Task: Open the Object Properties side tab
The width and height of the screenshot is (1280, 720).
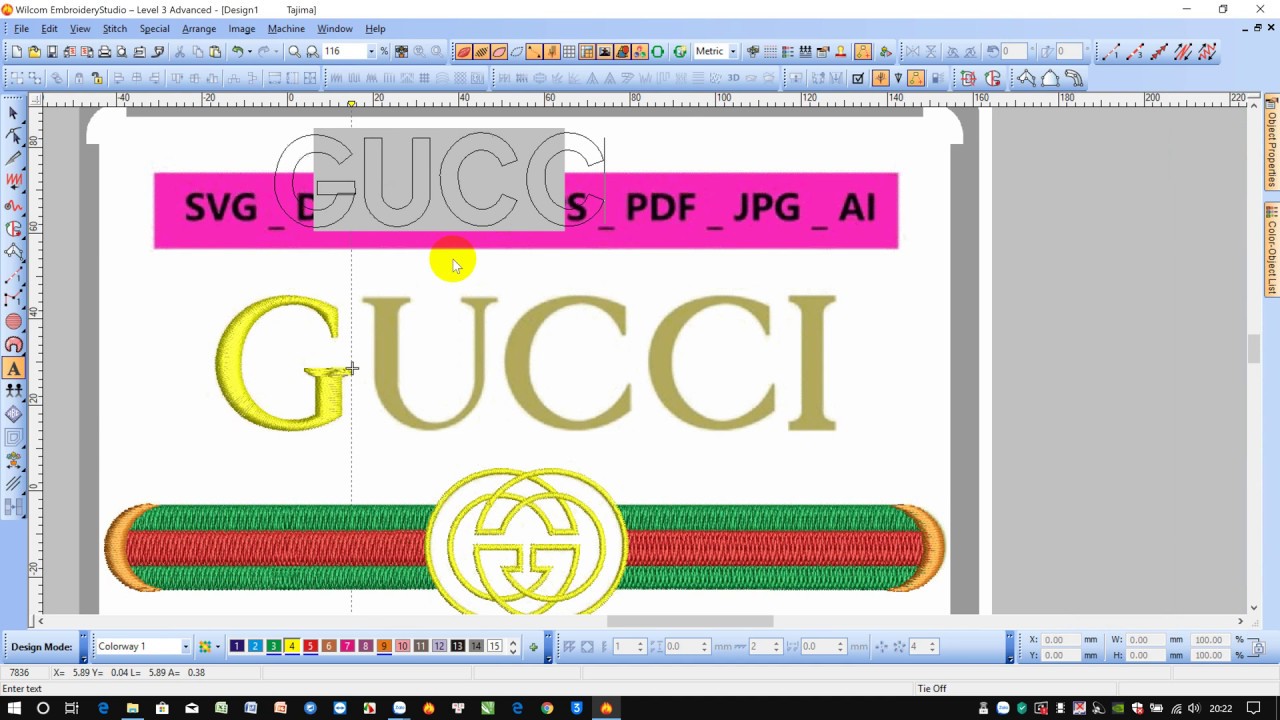Action: [x=1272, y=141]
